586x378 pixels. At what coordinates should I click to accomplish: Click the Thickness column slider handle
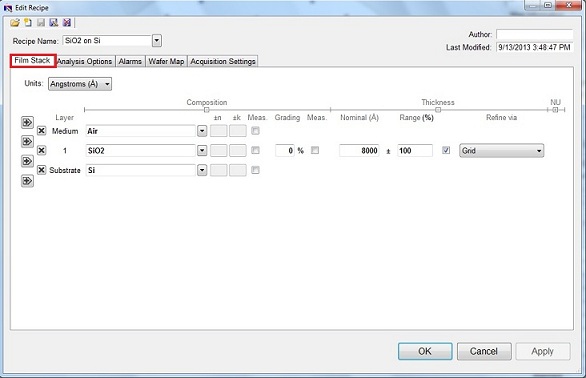click(438, 110)
